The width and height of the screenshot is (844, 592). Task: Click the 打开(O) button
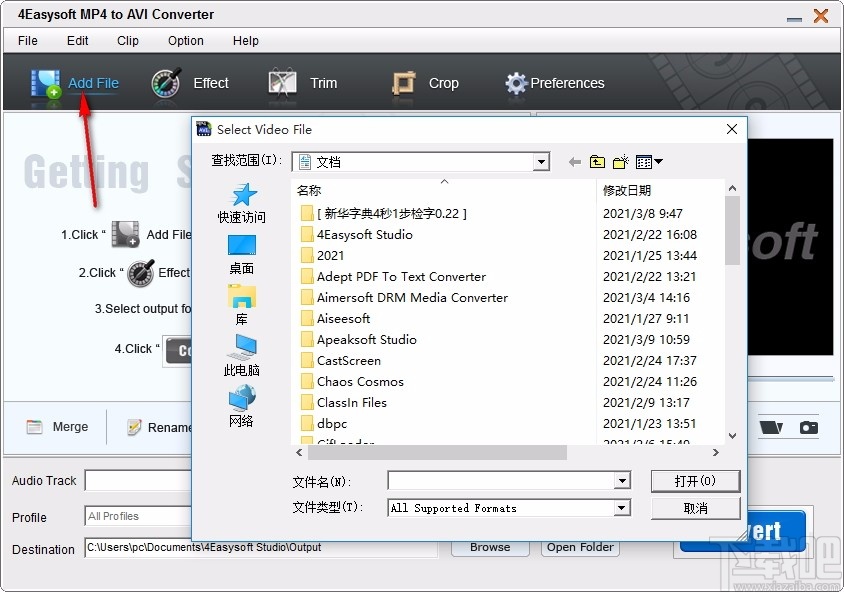pos(695,481)
